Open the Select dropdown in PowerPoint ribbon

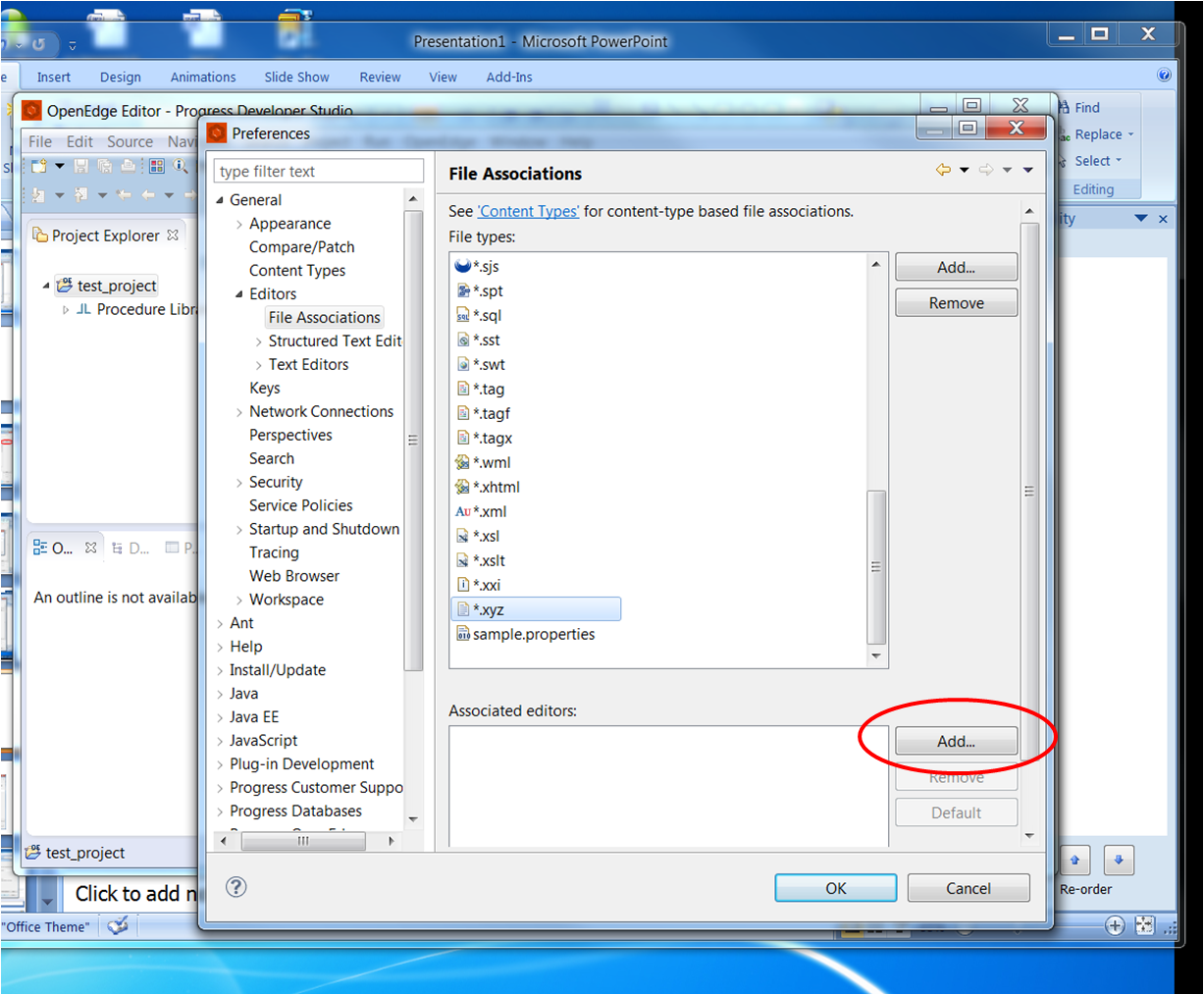pos(1118,161)
